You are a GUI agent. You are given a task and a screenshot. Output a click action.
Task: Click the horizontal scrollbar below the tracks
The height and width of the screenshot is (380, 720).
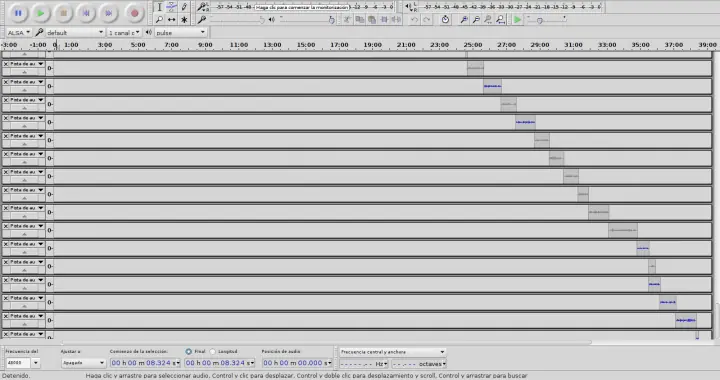[x=326, y=342]
